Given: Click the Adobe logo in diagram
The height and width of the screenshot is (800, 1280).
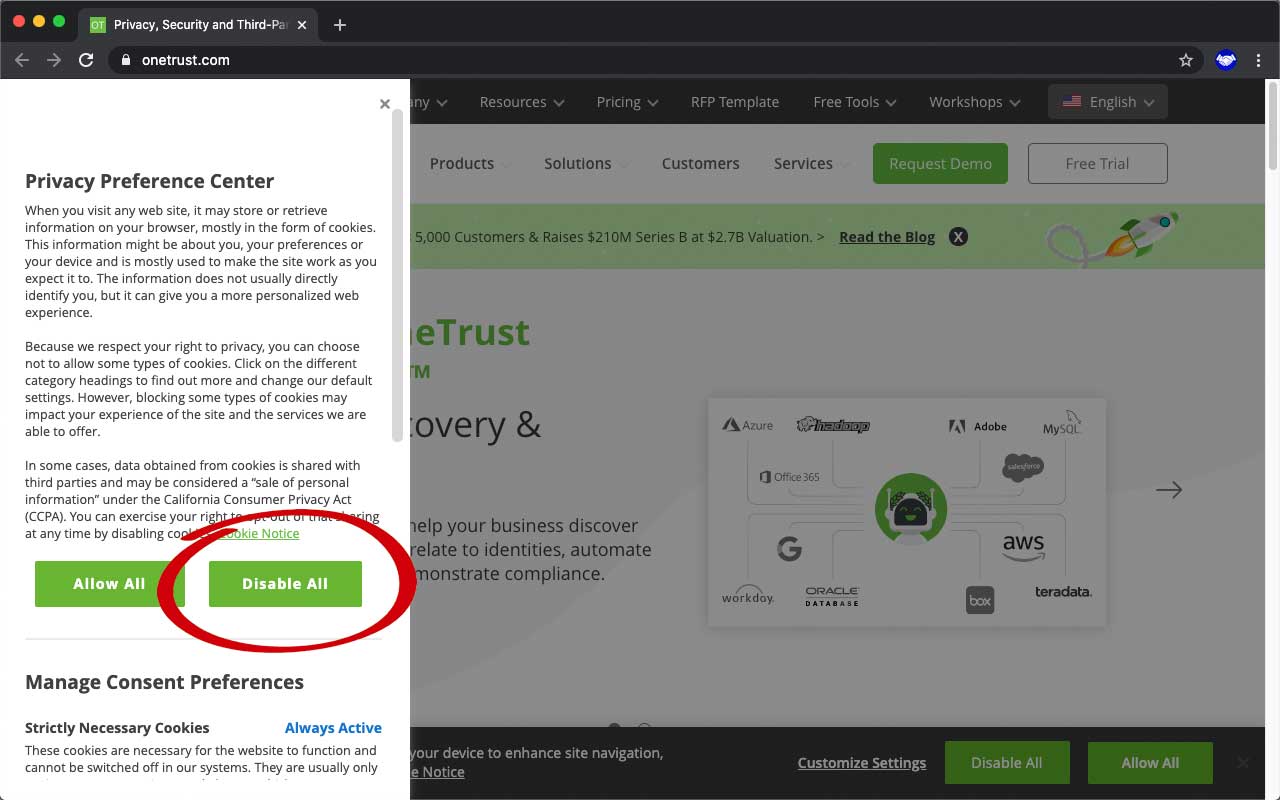Looking at the screenshot, I should click(x=977, y=426).
